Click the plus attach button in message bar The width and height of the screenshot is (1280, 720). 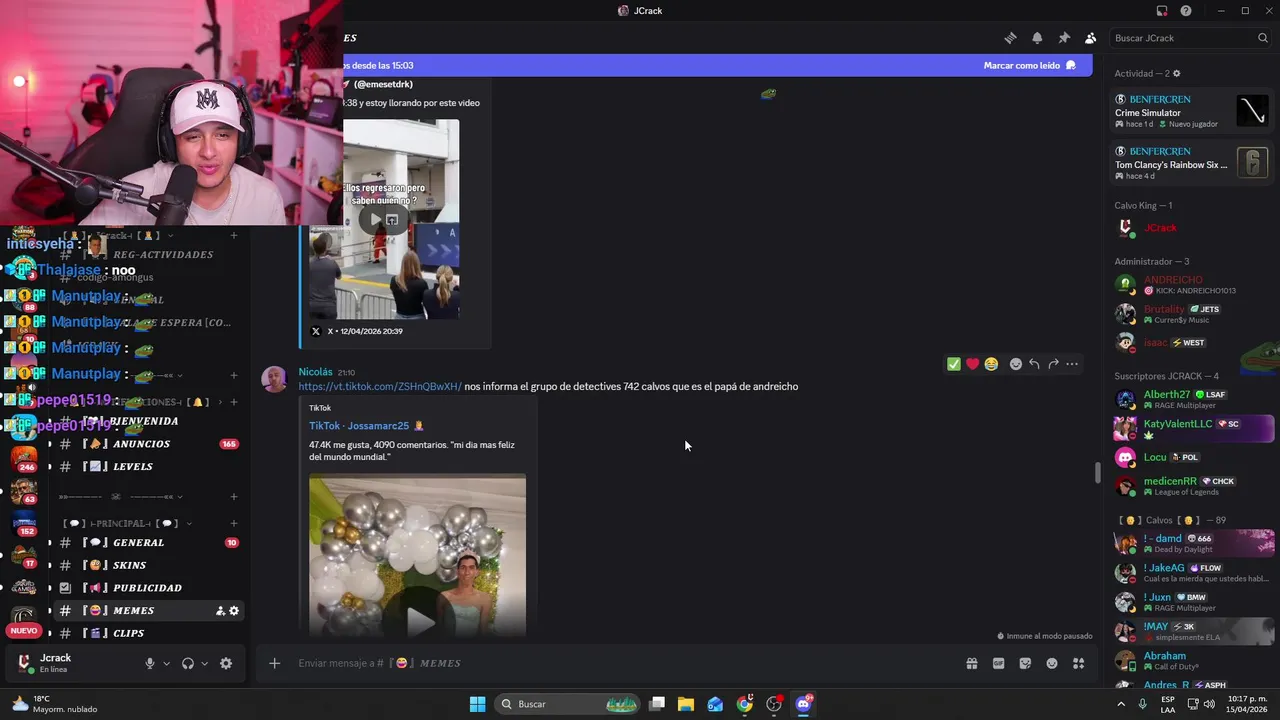pos(274,663)
